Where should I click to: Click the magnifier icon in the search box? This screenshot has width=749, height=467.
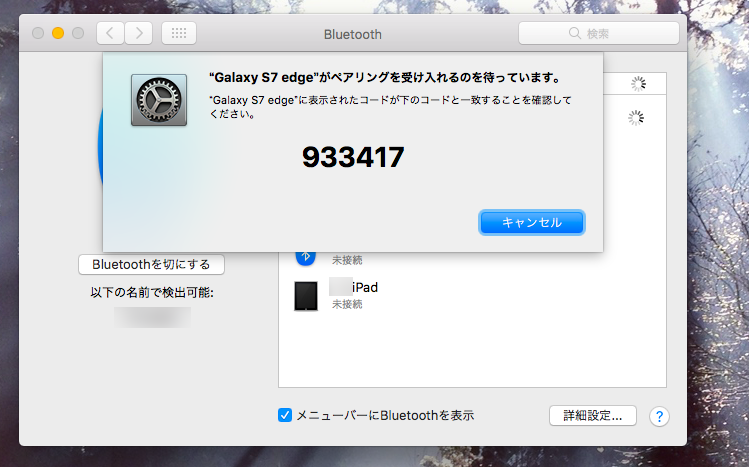574,34
